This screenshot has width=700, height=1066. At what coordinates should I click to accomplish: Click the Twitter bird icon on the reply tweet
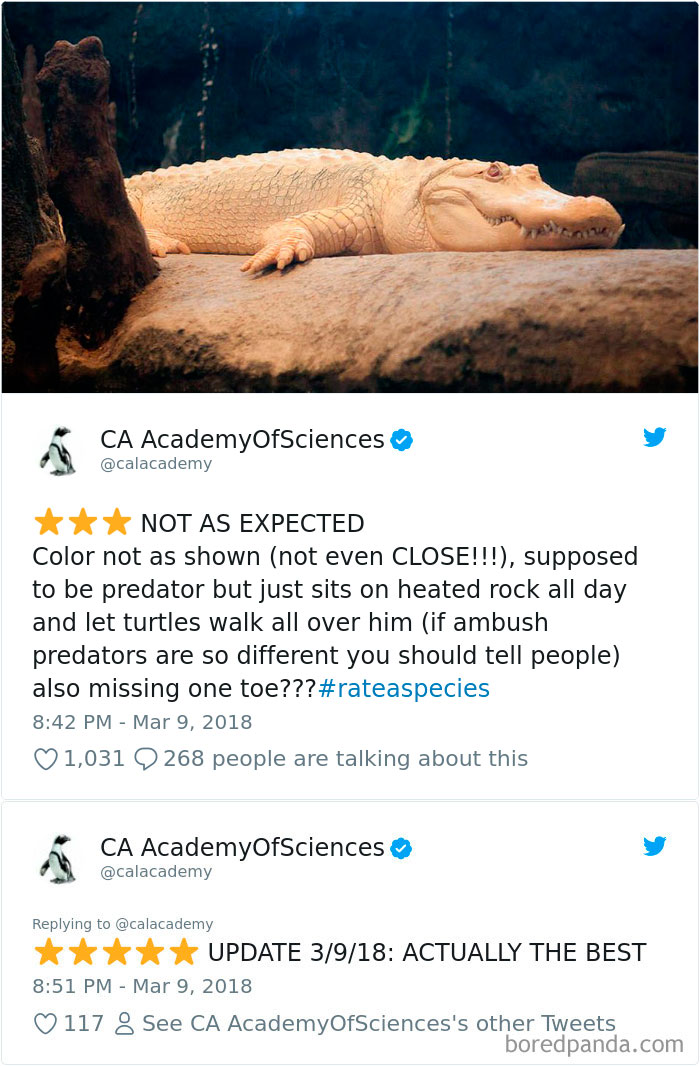(656, 846)
